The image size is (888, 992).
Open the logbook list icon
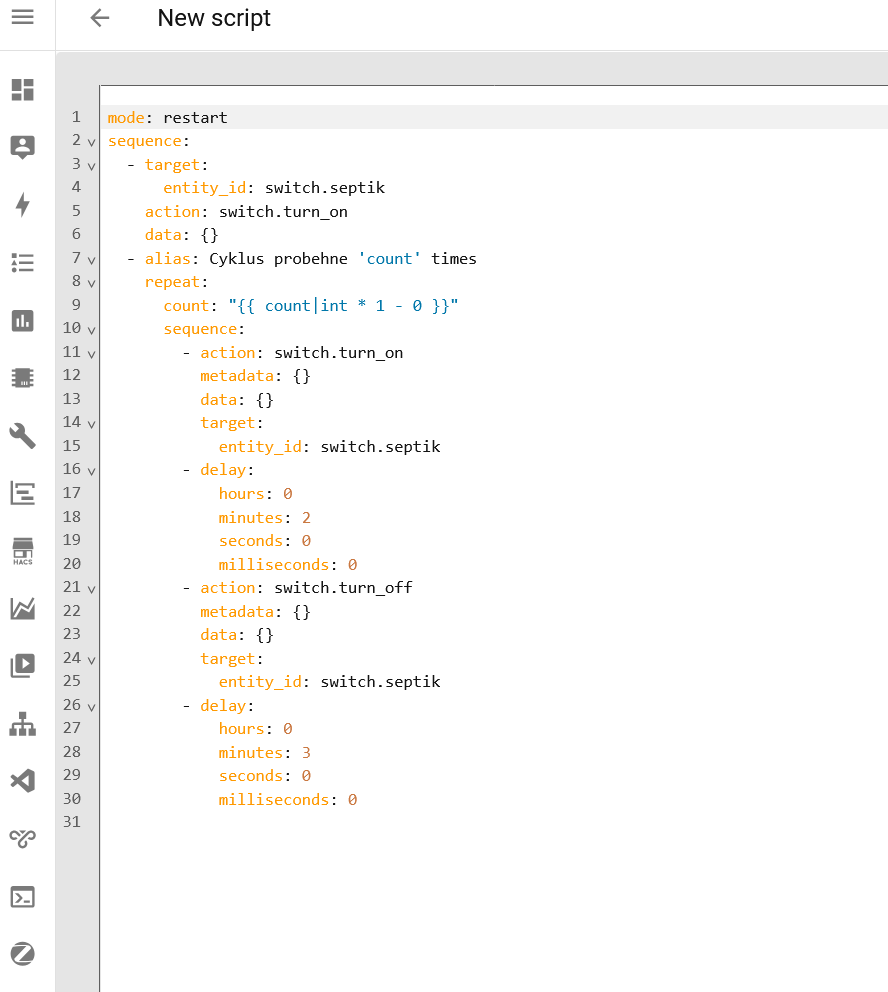pyautogui.click(x=22, y=262)
